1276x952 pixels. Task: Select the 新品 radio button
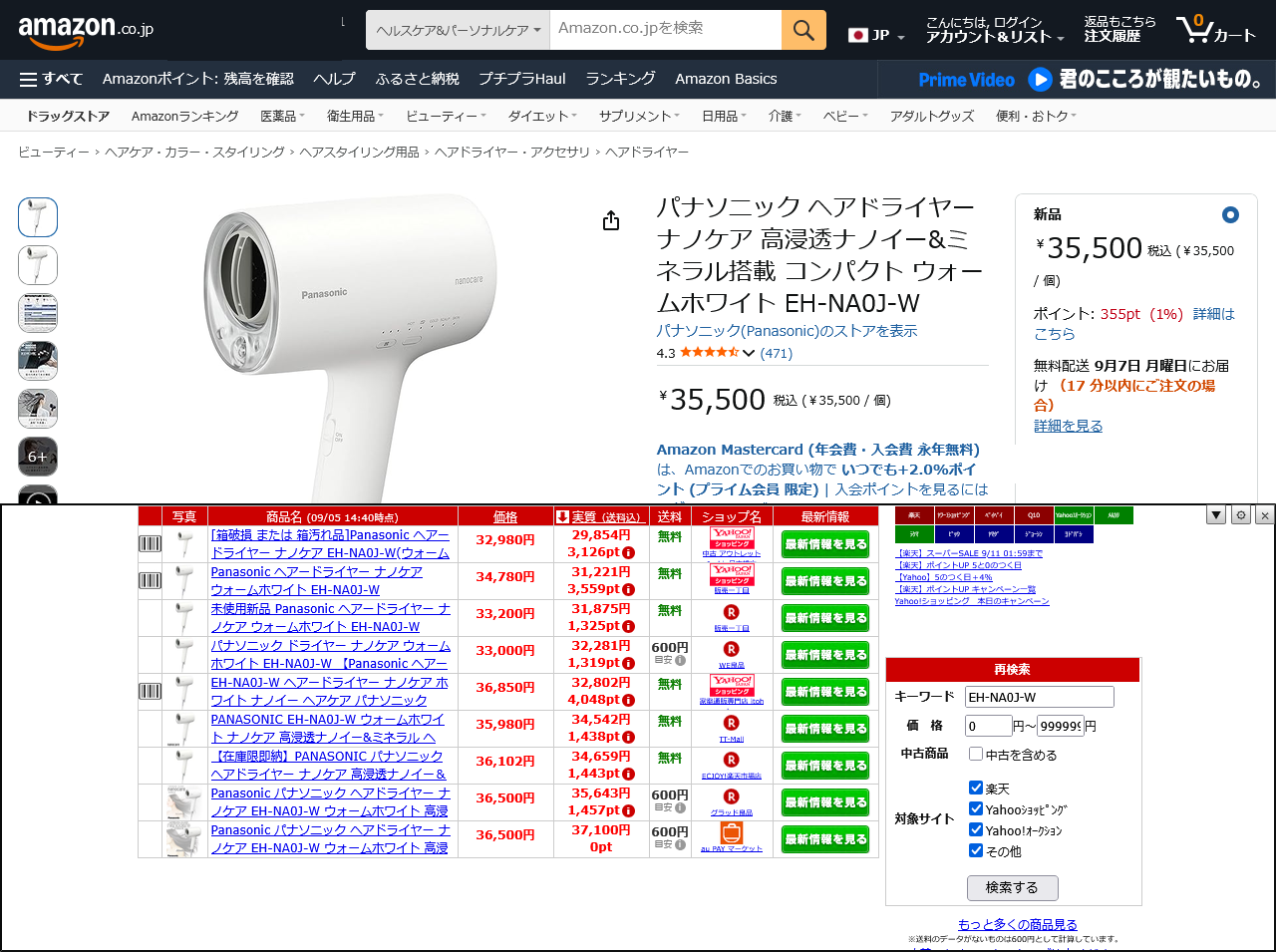[1230, 214]
